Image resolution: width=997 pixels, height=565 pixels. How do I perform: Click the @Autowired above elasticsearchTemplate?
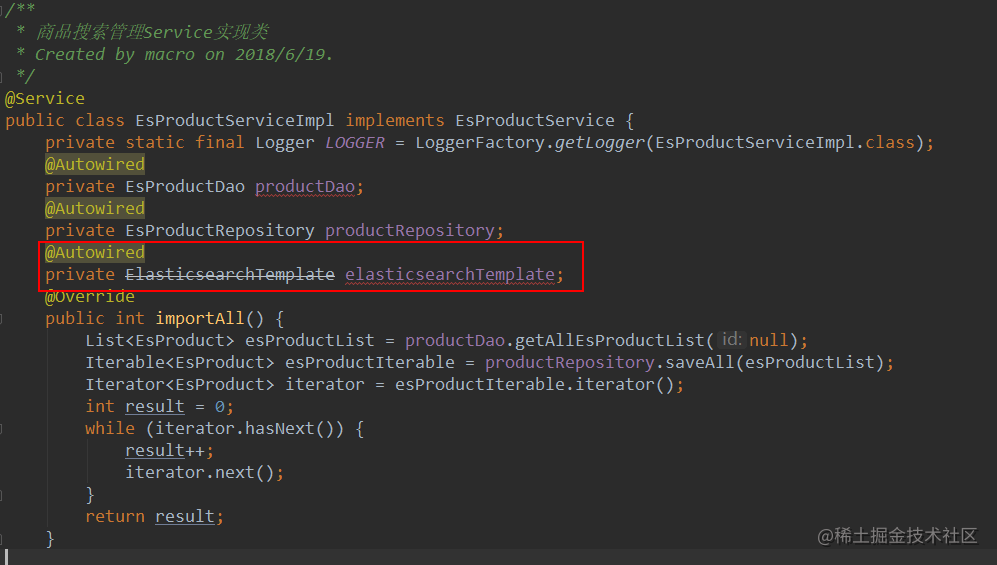pos(95,253)
